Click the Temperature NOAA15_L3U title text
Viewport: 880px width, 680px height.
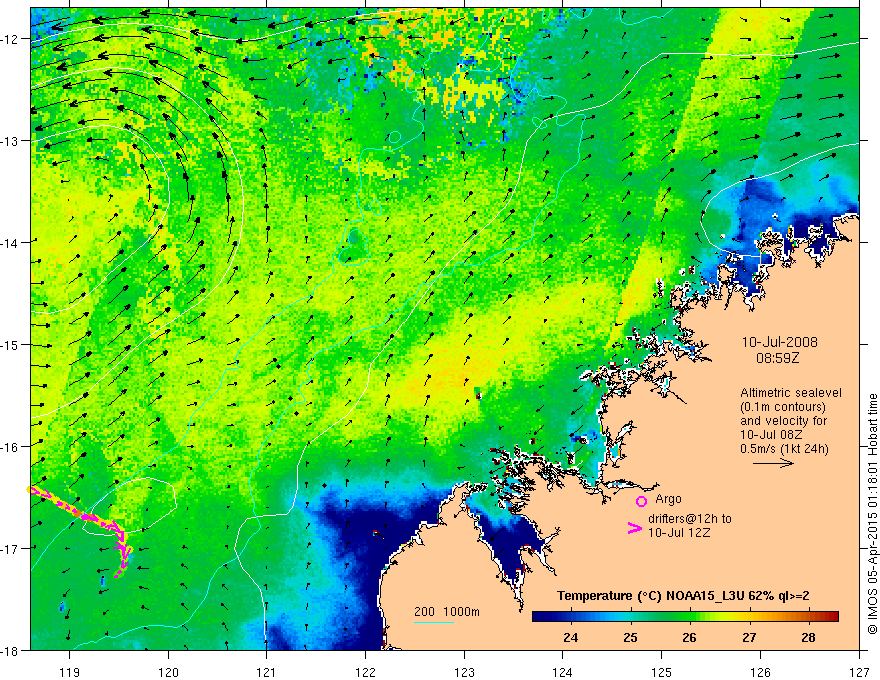click(x=683, y=596)
